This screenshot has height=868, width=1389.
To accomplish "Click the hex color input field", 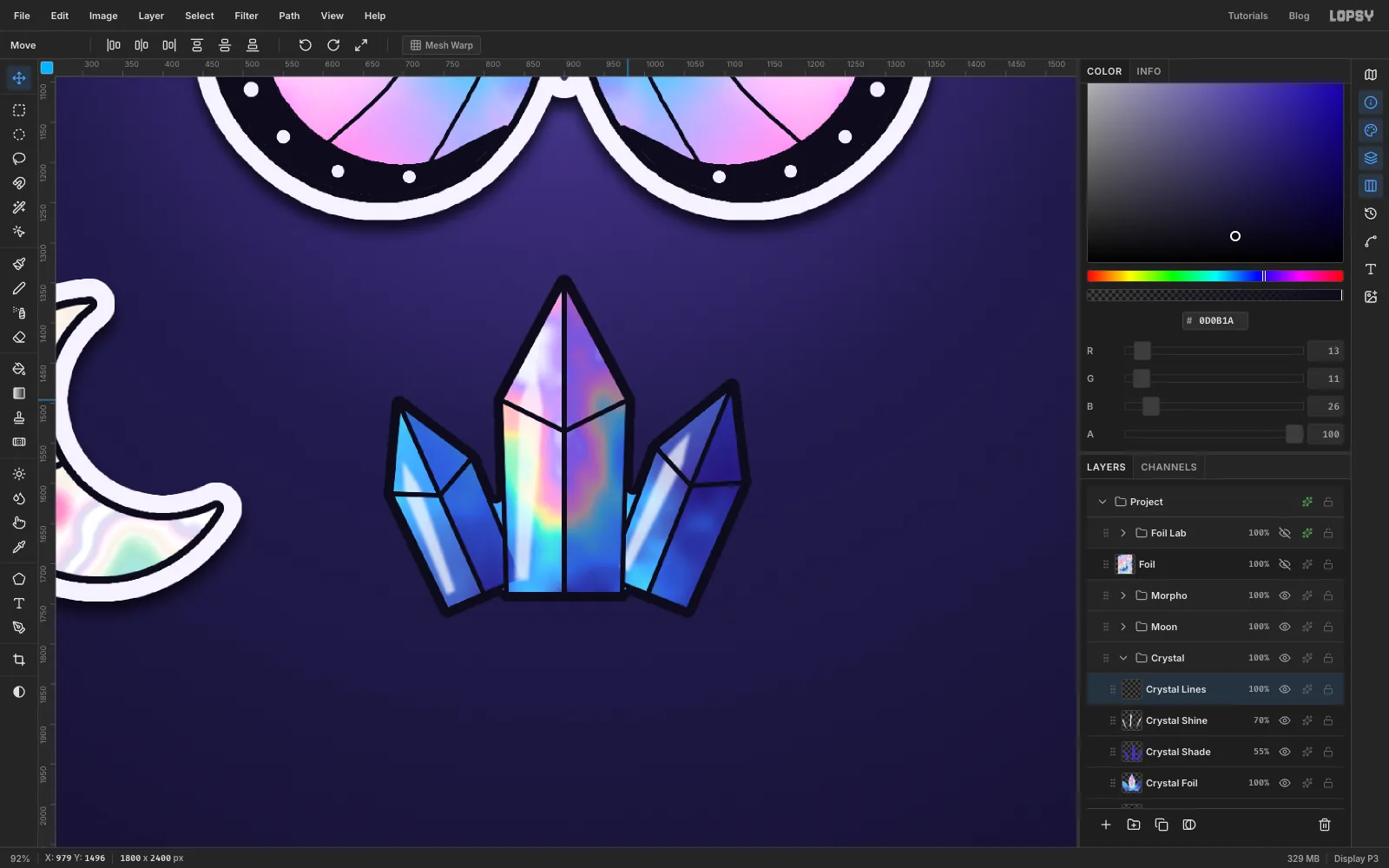I will click(1215, 321).
